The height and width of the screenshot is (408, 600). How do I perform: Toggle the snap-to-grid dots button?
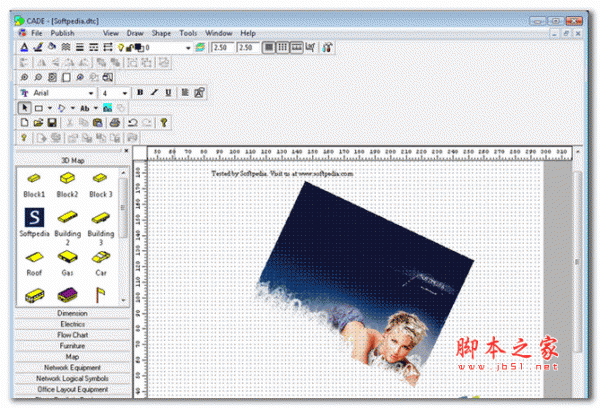pyautogui.click(x=282, y=47)
